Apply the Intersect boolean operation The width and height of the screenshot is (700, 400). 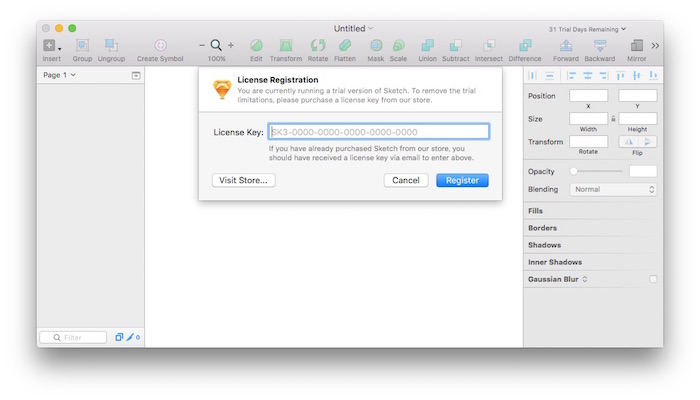click(x=489, y=45)
